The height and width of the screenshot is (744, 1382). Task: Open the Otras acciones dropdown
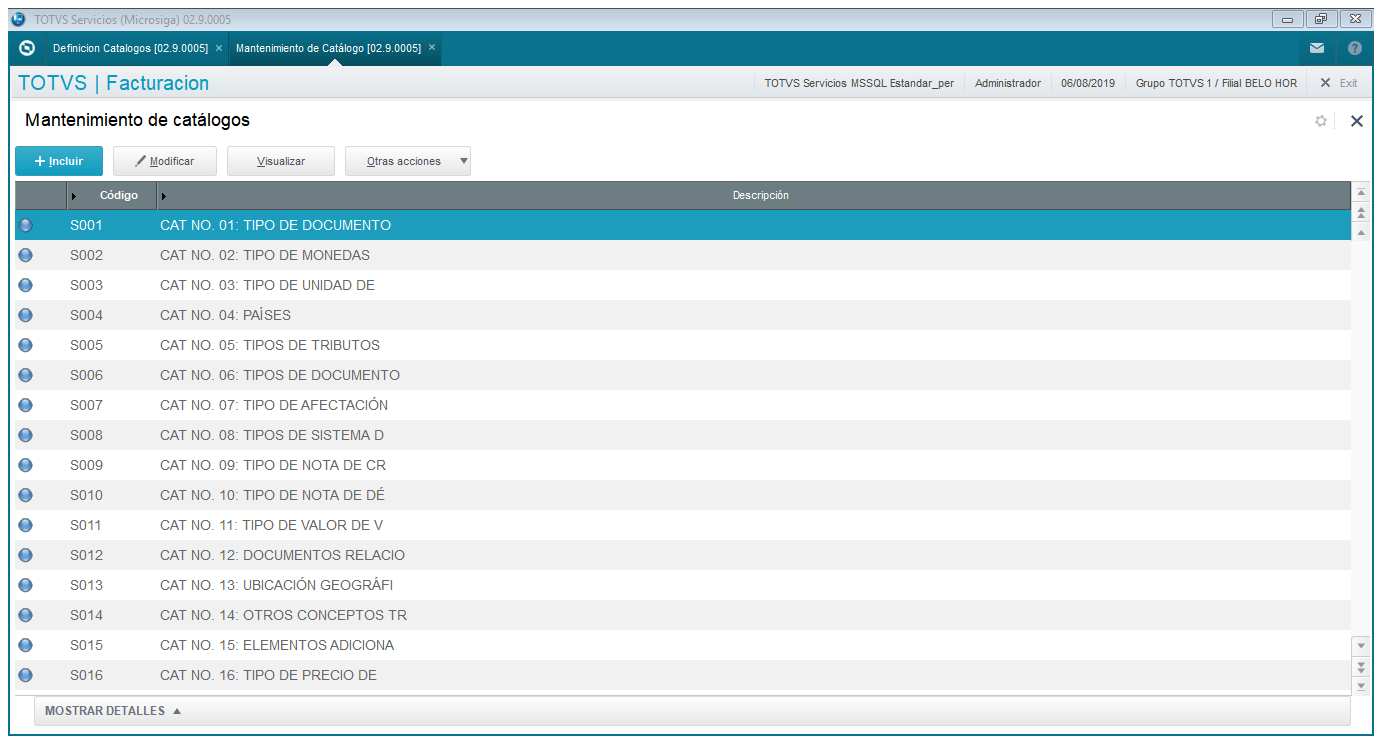[x=408, y=161]
